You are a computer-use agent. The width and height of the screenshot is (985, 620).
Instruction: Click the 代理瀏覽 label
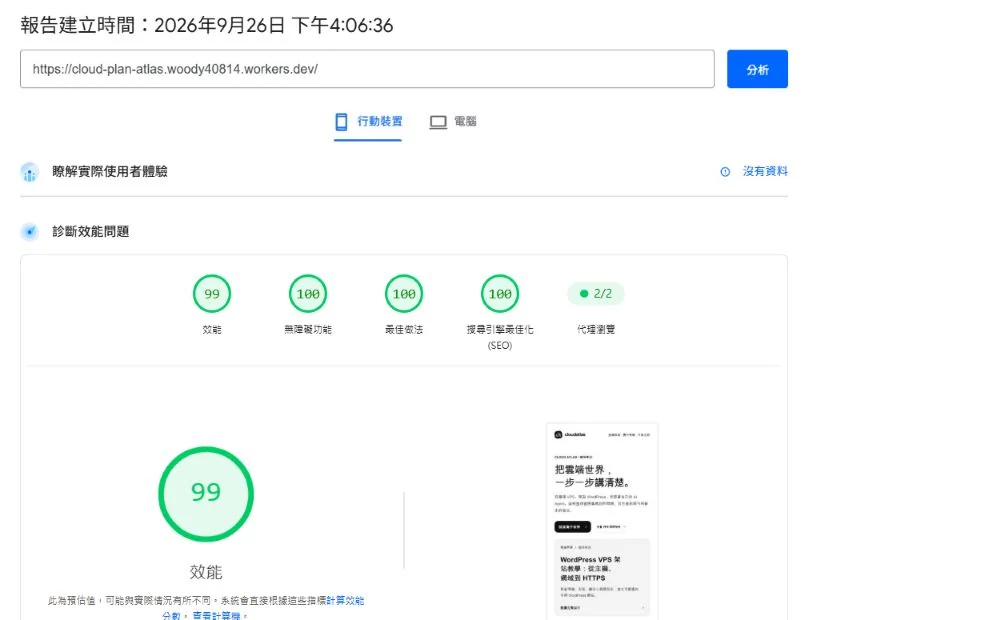[596, 329]
